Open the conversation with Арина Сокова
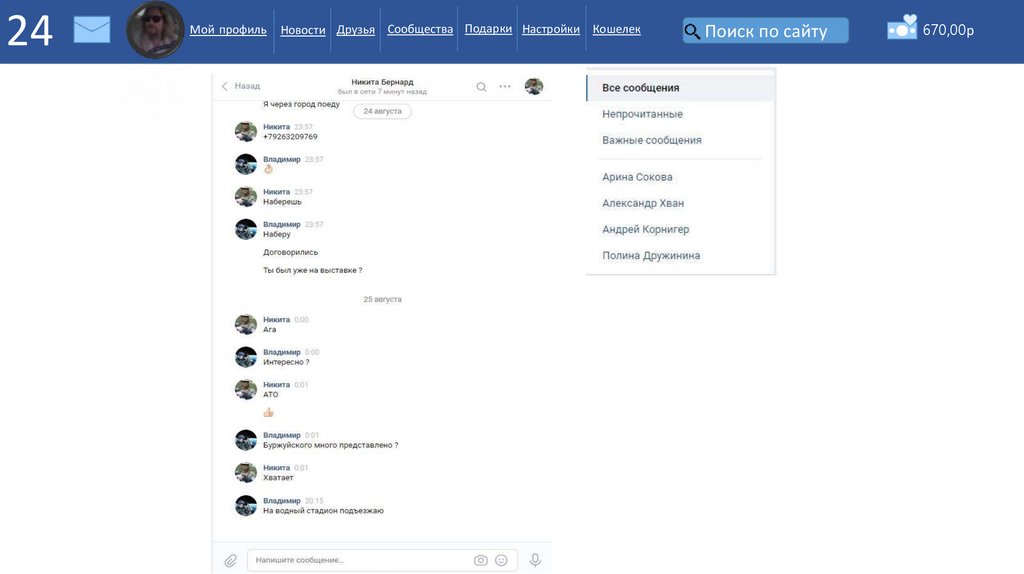 pos(637,177)
